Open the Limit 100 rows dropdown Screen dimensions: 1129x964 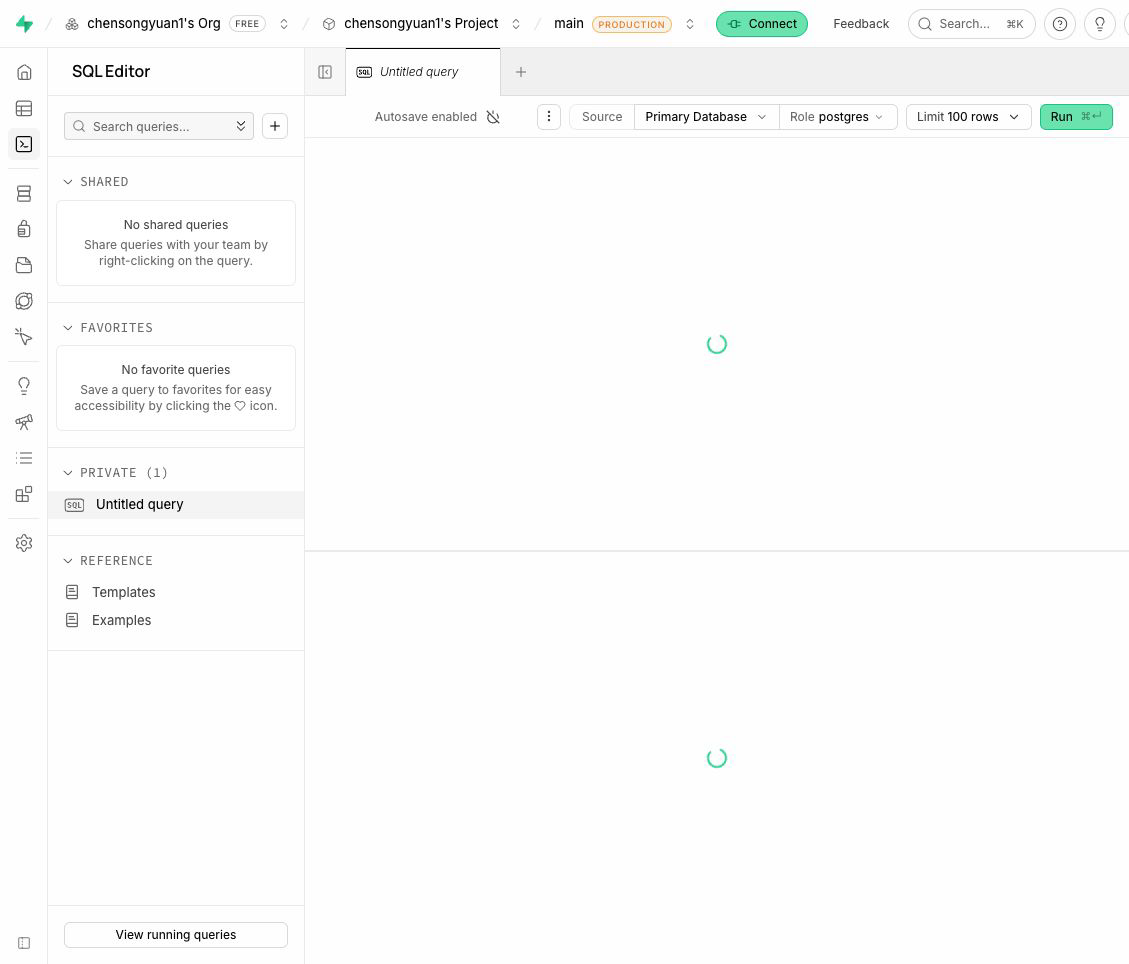point(968,117)
